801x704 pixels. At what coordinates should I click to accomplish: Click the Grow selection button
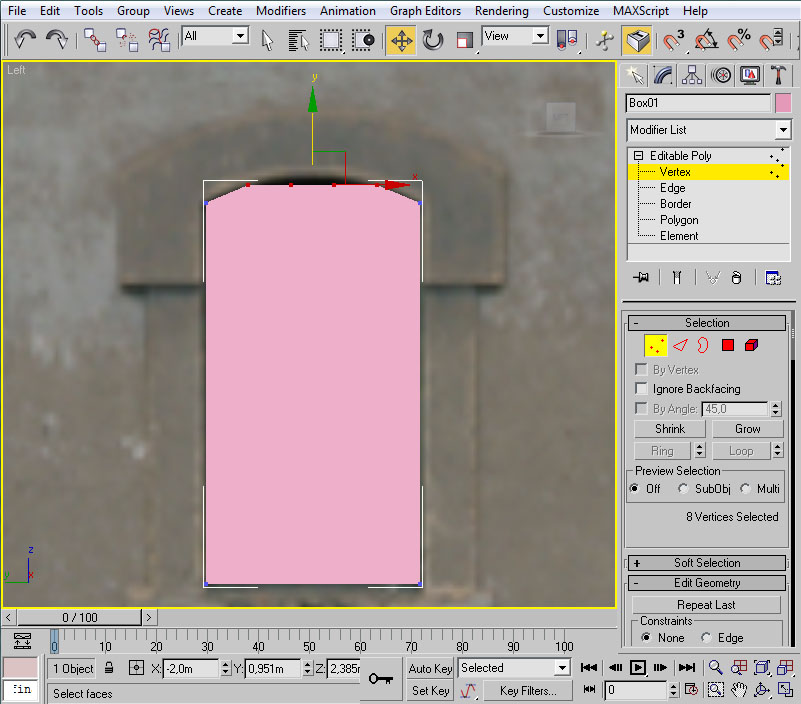(x=747, y=429)
